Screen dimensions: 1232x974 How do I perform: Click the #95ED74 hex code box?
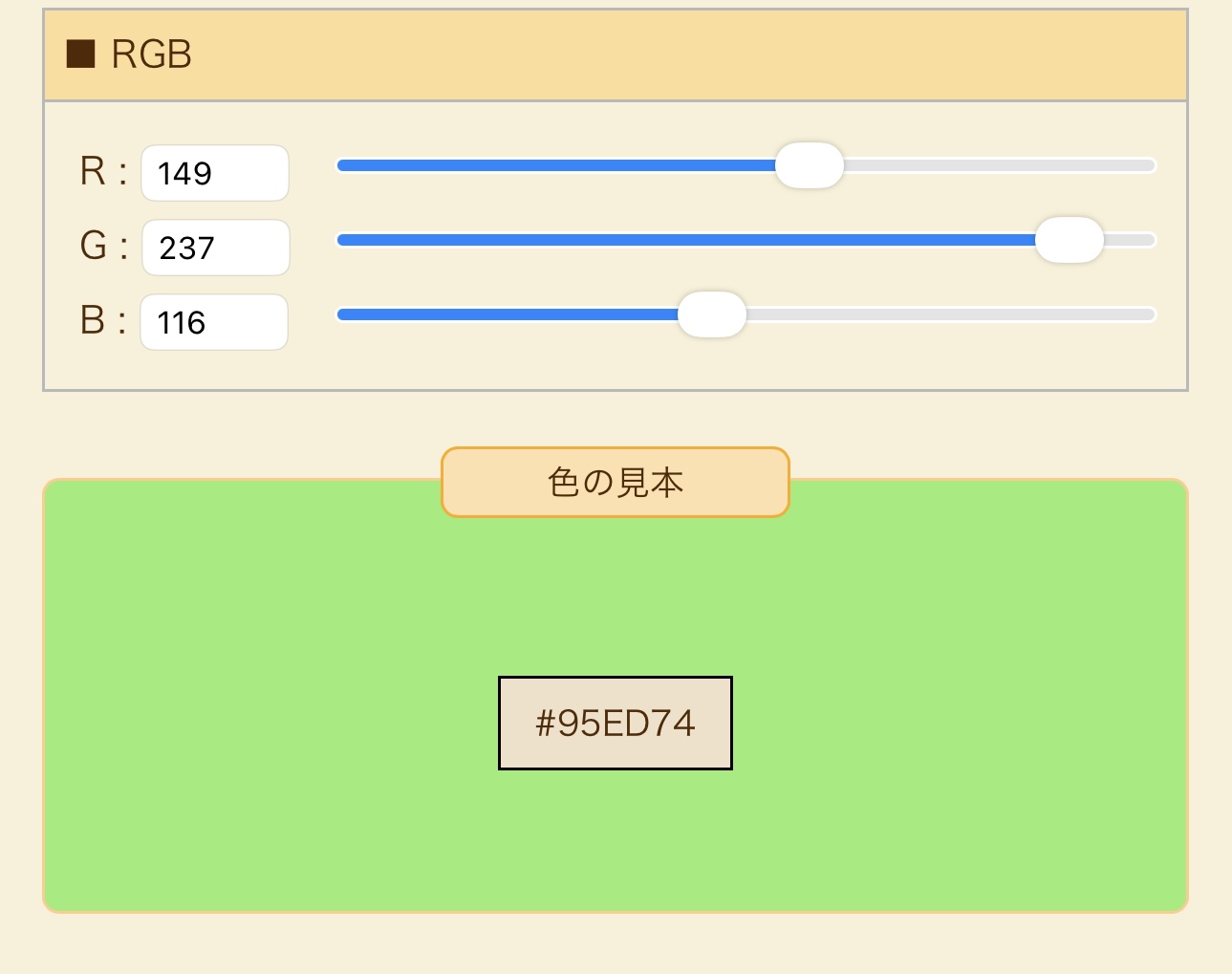(616, 723)
